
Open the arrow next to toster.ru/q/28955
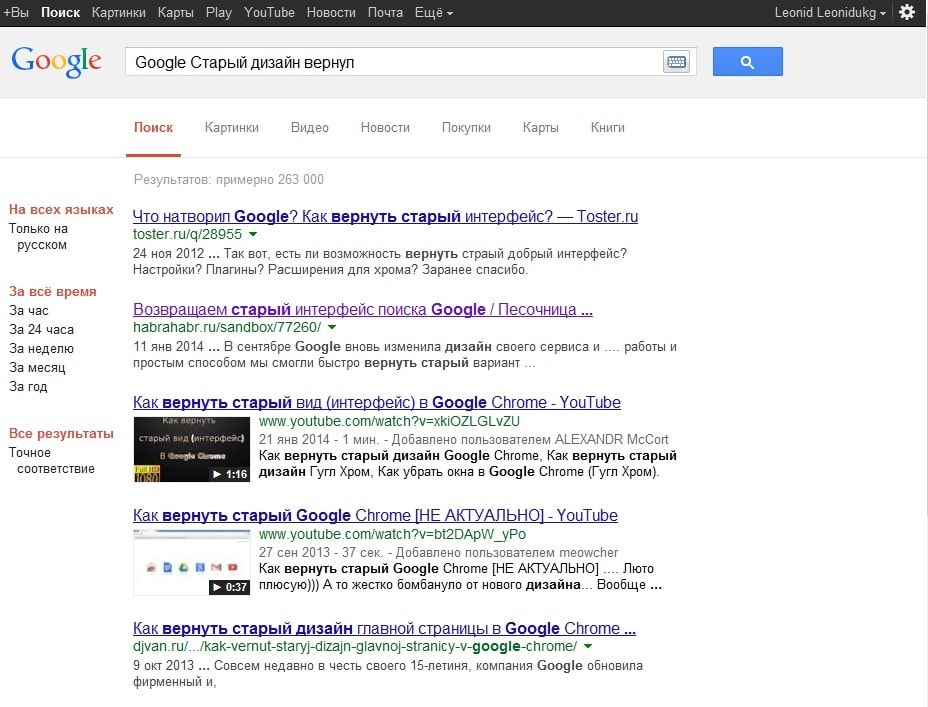253,234
